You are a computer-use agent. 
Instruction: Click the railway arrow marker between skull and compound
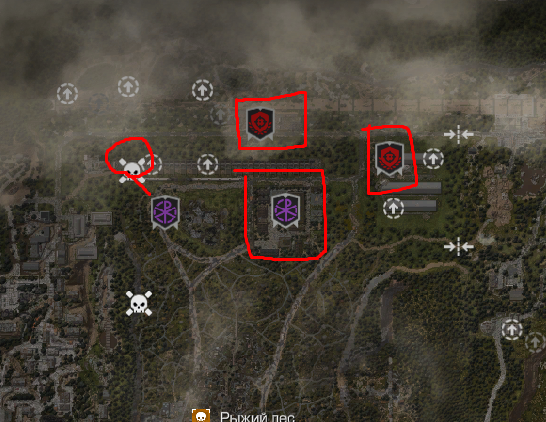tap(208, 164)
